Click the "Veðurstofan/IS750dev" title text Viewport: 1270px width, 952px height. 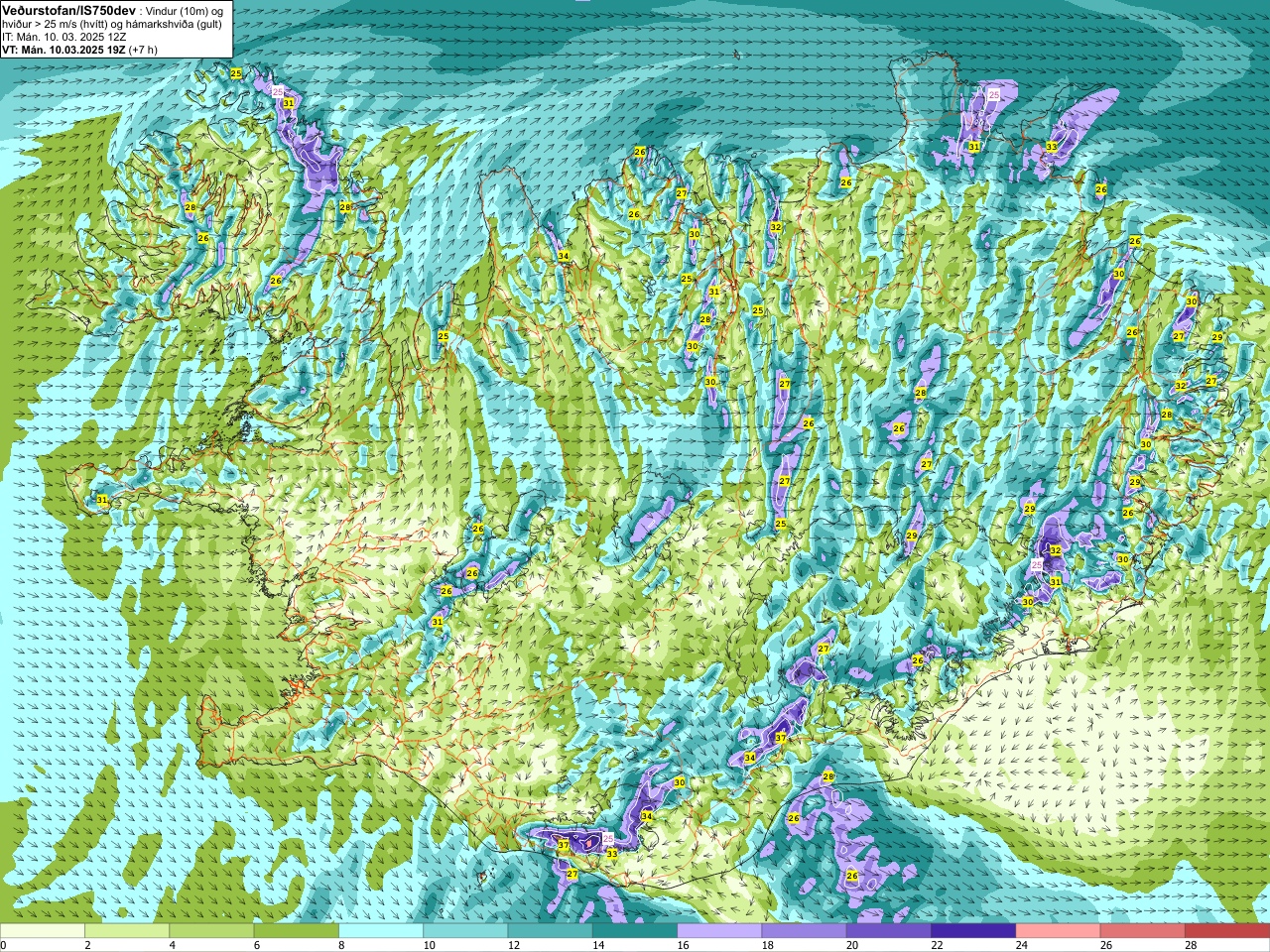(x=69, y=9)
